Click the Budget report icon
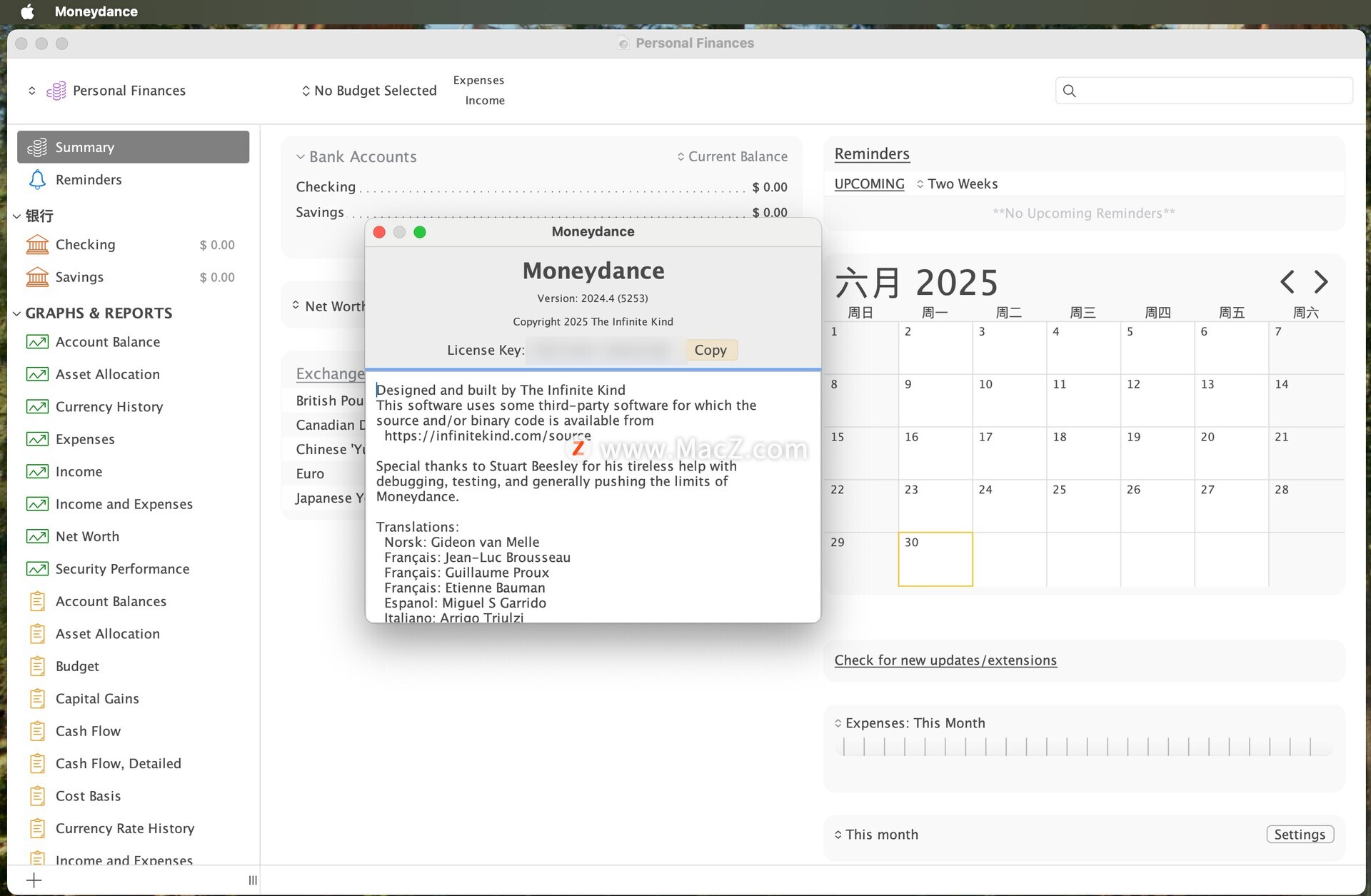1371x896 pixels. click(x=37, y=666)
